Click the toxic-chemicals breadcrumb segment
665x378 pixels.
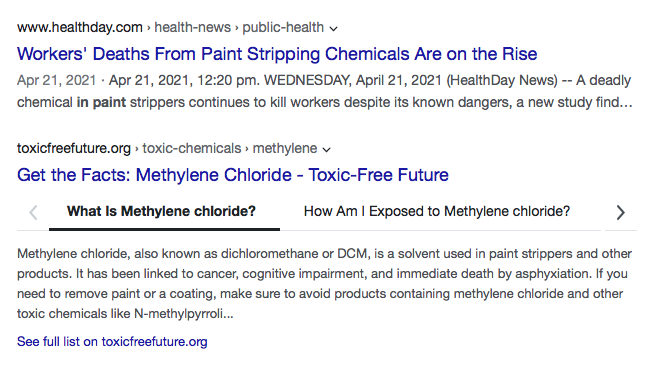(x=192, y=148)
